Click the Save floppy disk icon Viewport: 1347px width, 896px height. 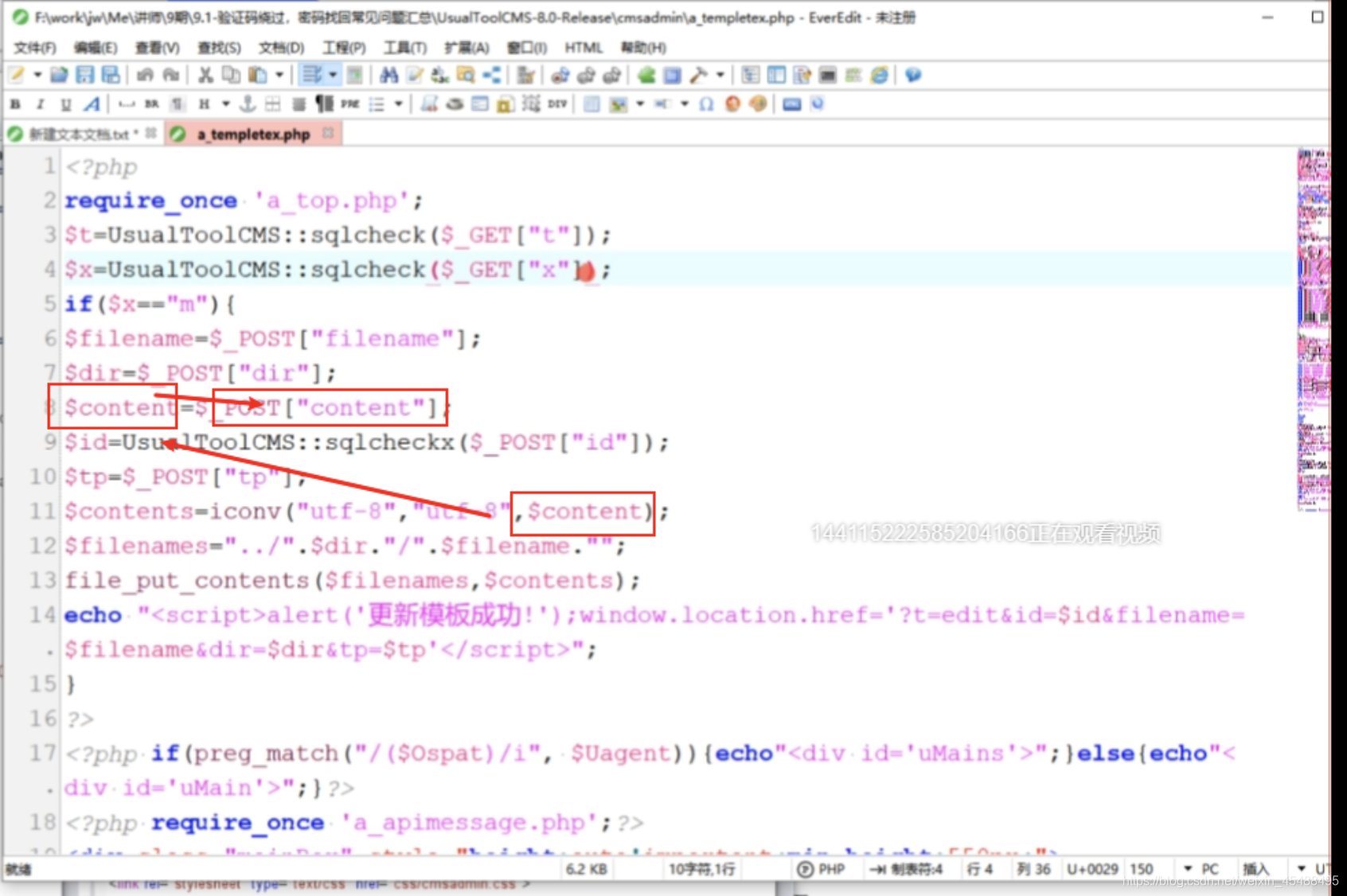(84, 75)
